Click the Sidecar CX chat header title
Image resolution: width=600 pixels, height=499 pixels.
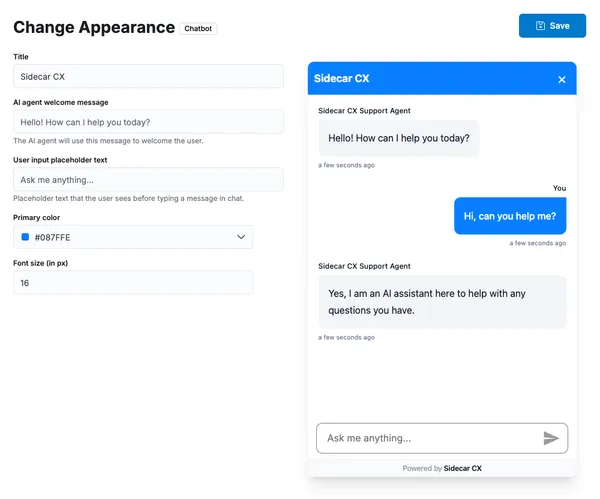[x=342, y=78]
